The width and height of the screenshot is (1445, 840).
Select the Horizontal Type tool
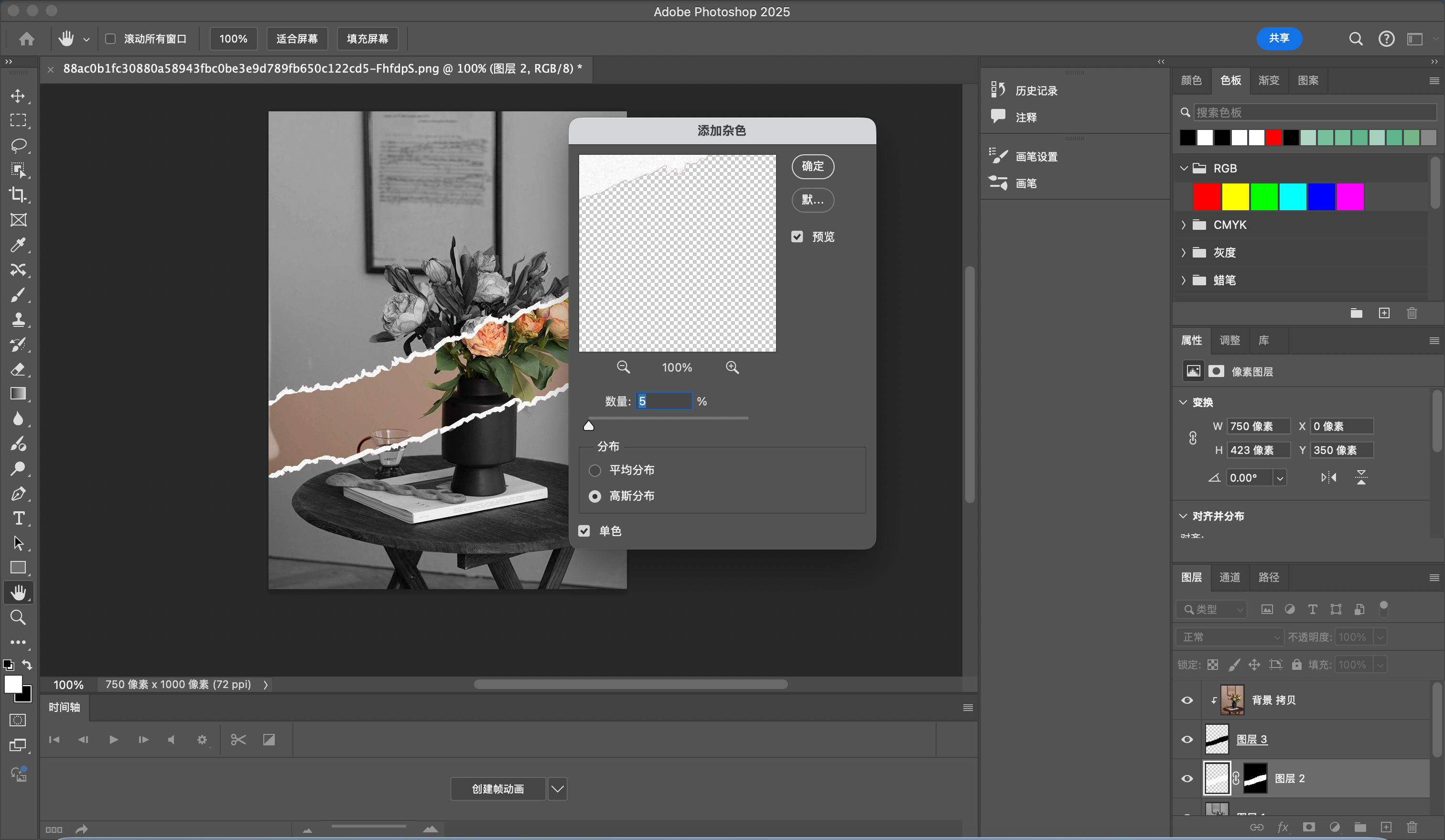pyautogui.click(x=18, y=518)
